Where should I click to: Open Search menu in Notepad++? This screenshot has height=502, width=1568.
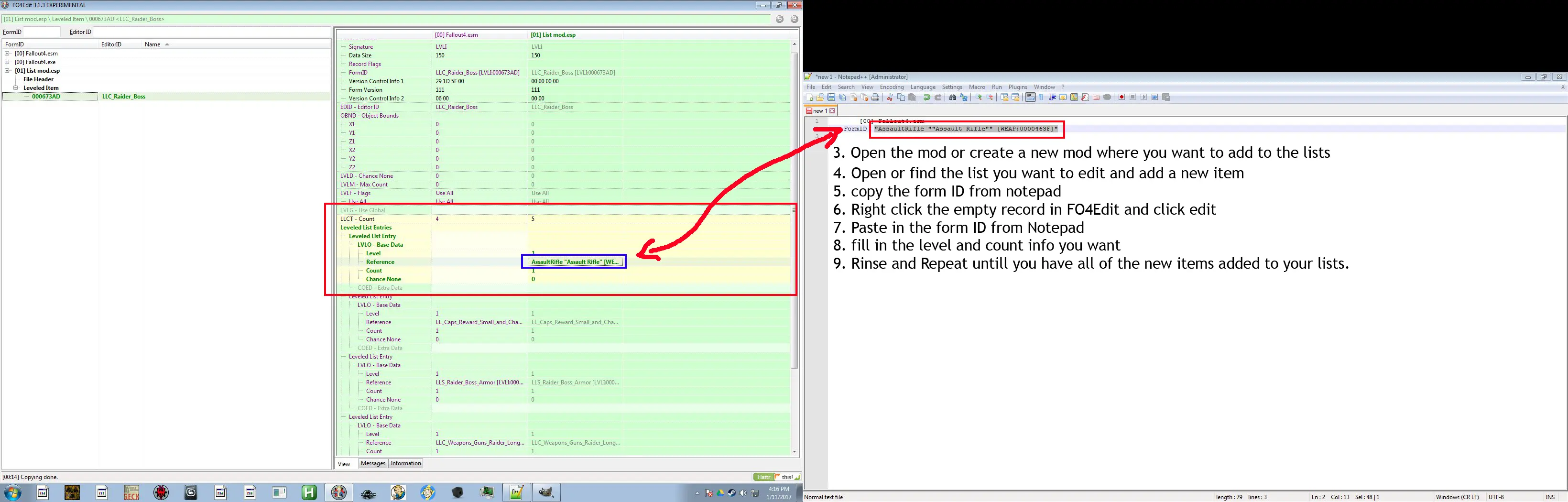point(846,87)
